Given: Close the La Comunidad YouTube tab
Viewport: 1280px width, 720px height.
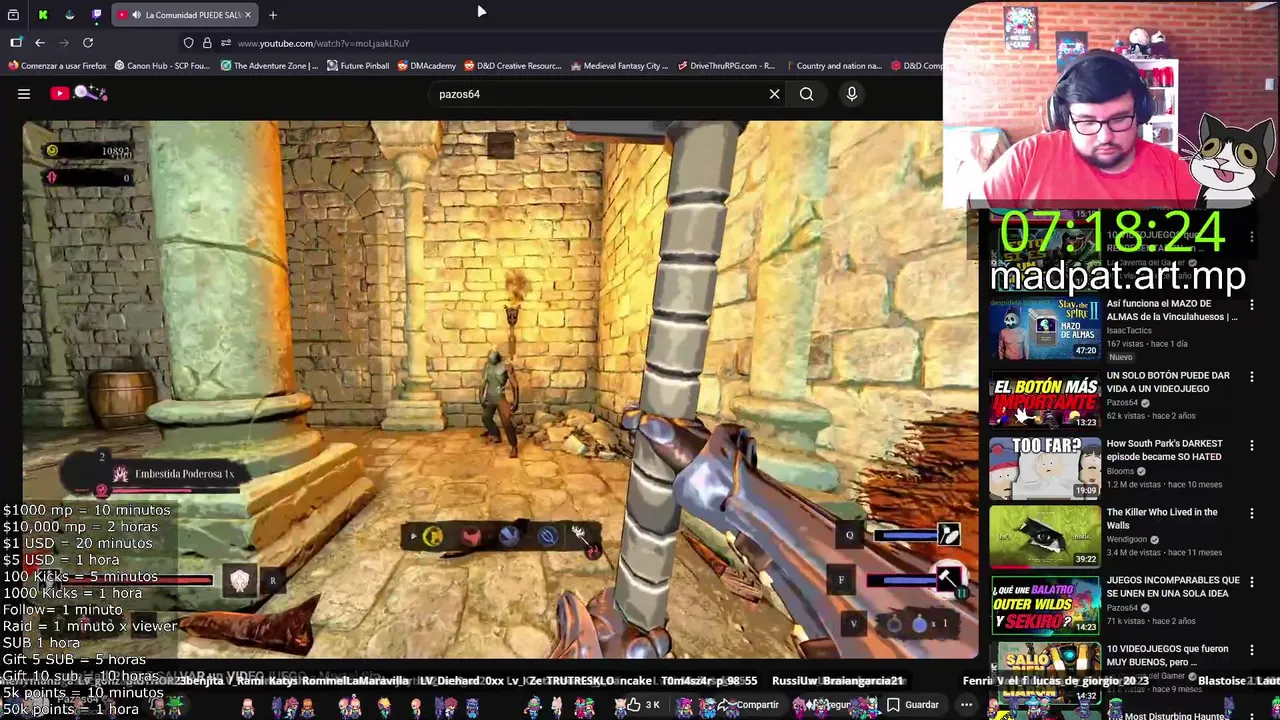Looking at the screenshot, I should (x=247, y=15).
